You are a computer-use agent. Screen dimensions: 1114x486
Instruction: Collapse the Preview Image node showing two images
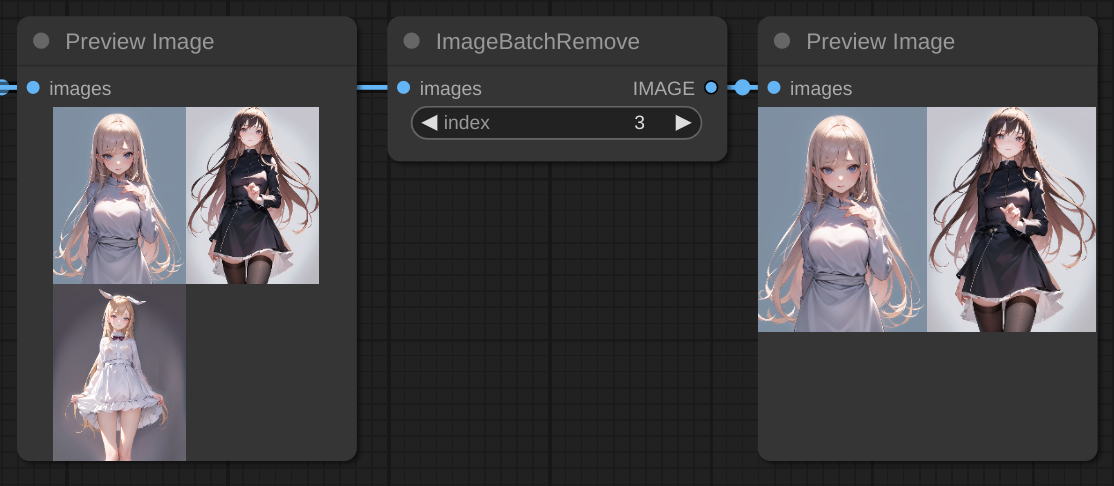click(x=782, y=41)
